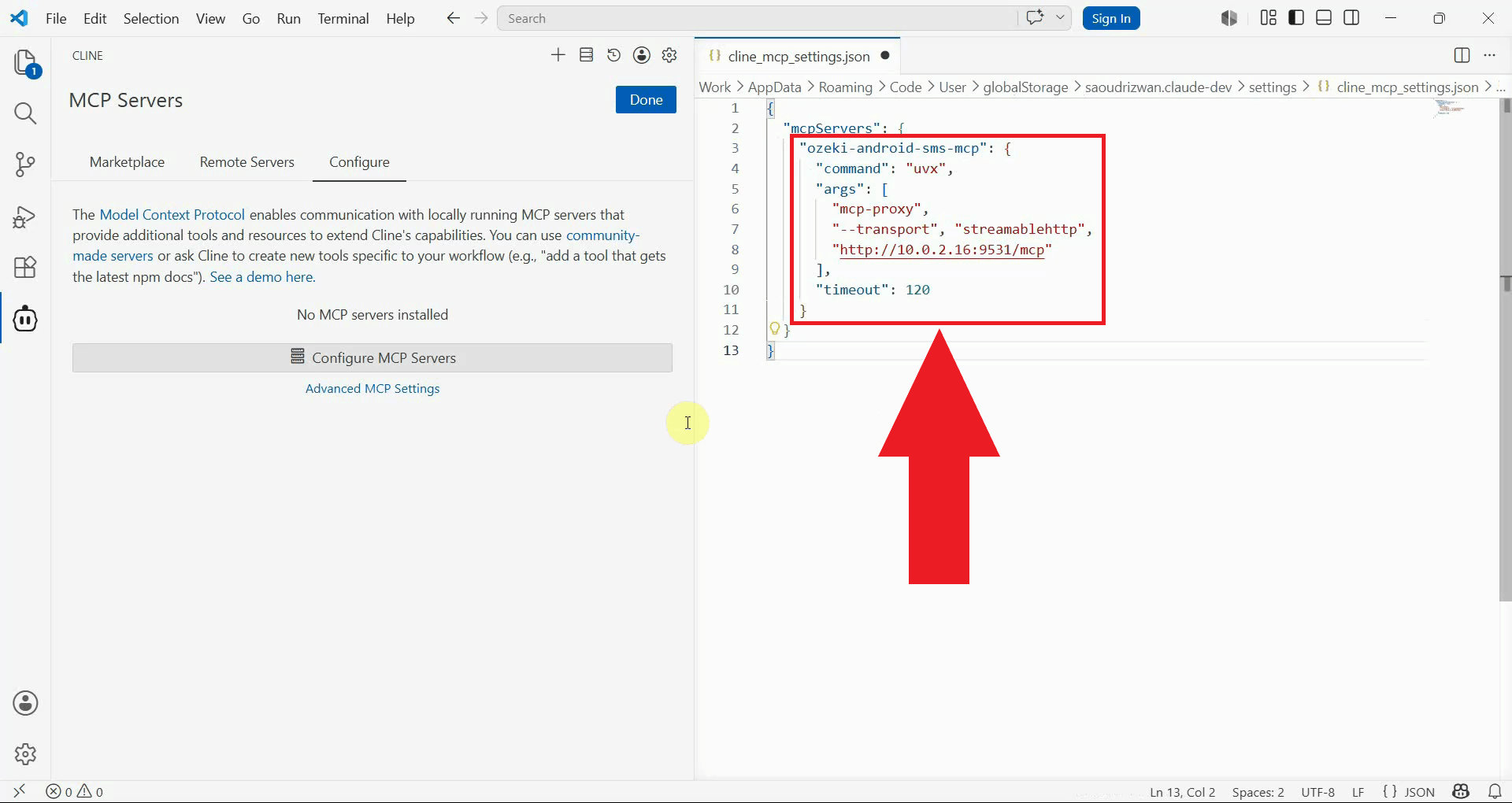This screenshot has height=803, width=1512.
Task: Open the File menu
Action: (x=56, y=18)
